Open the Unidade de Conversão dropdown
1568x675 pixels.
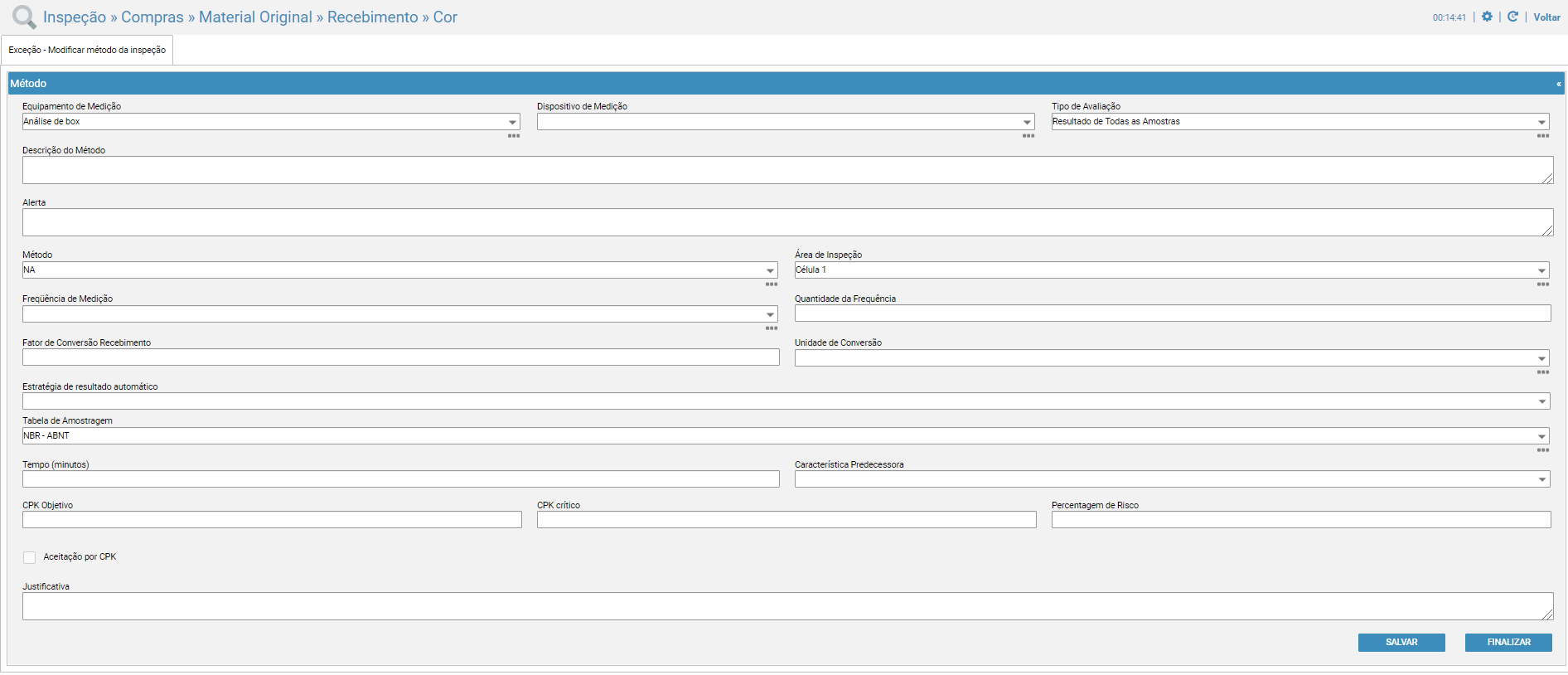[1172, 358]
